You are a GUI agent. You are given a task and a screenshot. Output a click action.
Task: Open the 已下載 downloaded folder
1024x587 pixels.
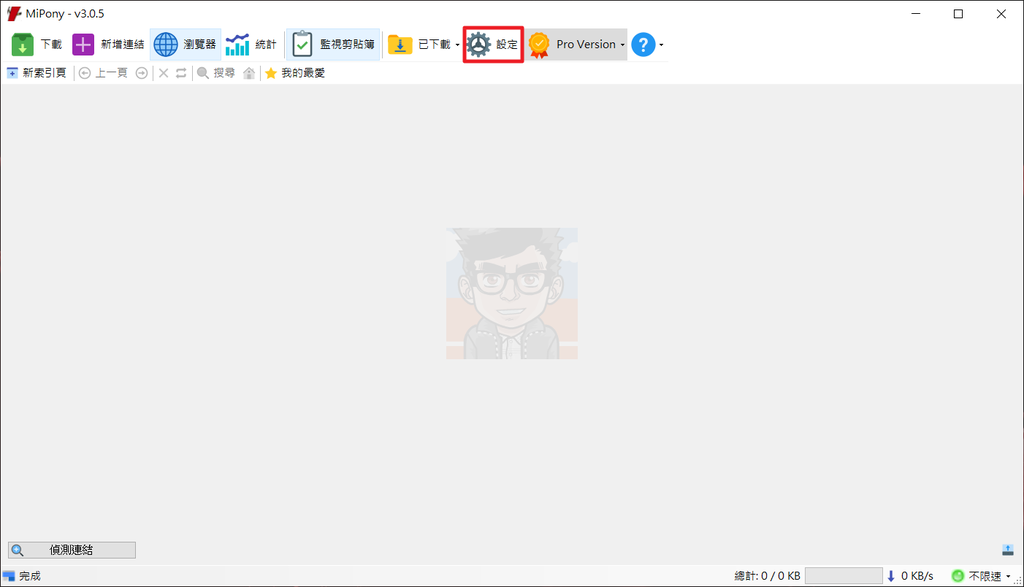pos(419,44)
